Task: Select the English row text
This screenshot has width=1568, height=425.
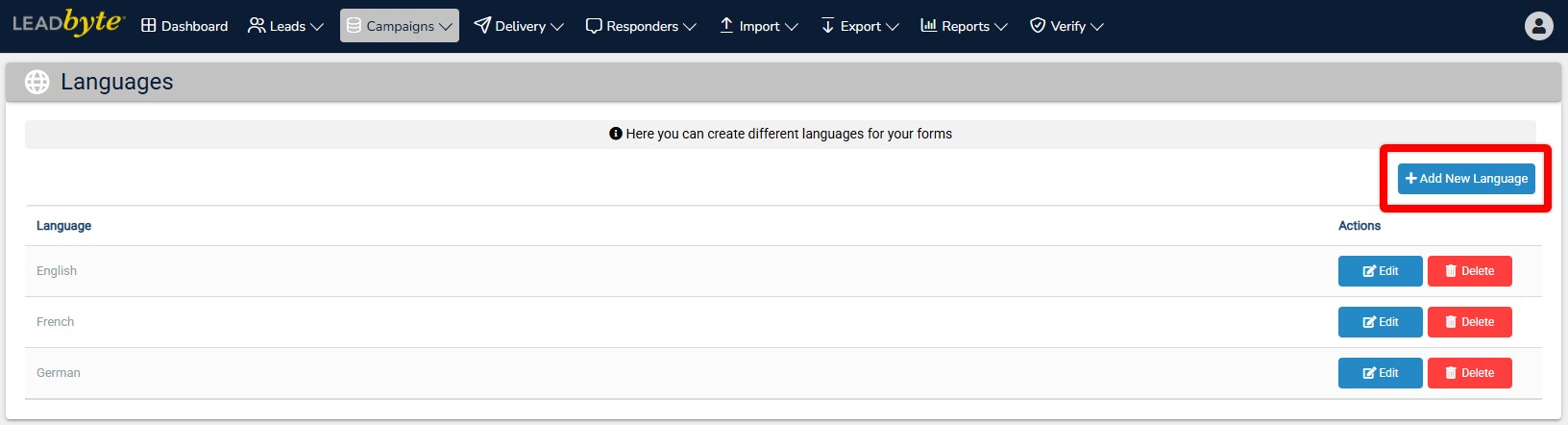Action: 57,271
